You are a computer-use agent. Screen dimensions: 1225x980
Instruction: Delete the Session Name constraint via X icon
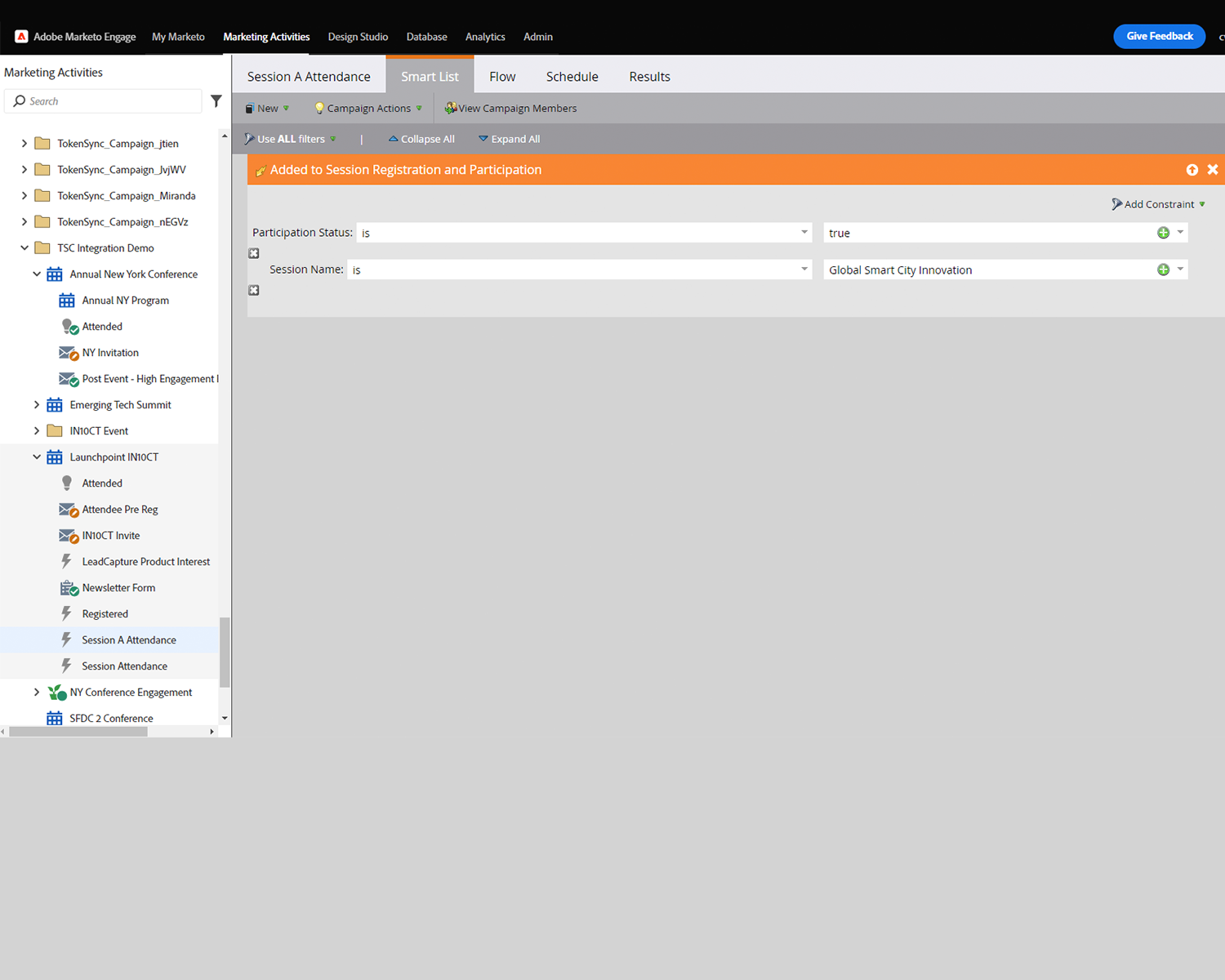click(x=254, y=291)
